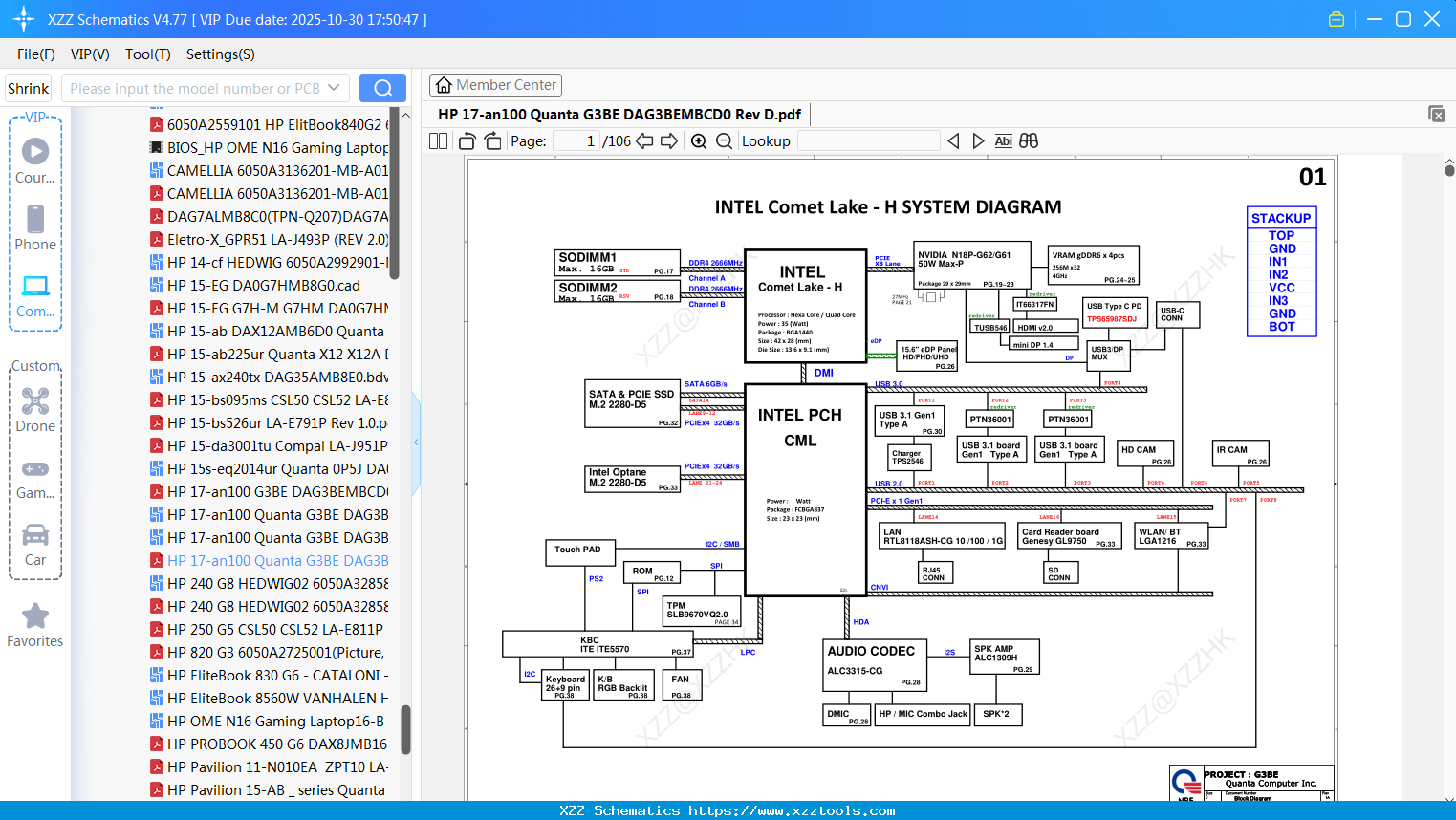Screen dimensions: 1456x820
Task: Open HP EliteBook 8560W VANHALEN file
Action: [x=270, y=698]
